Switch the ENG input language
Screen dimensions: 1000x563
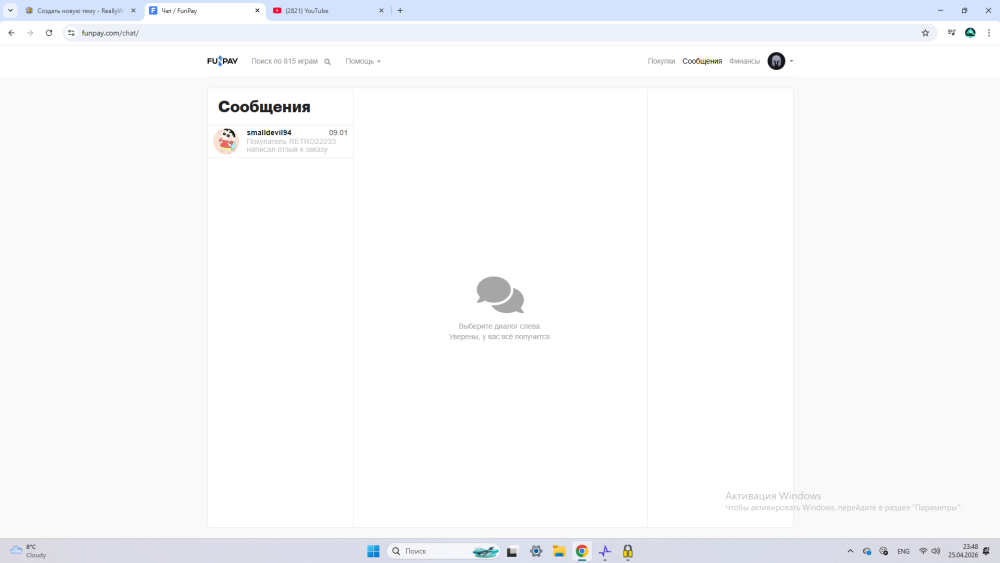click(903, 552)
